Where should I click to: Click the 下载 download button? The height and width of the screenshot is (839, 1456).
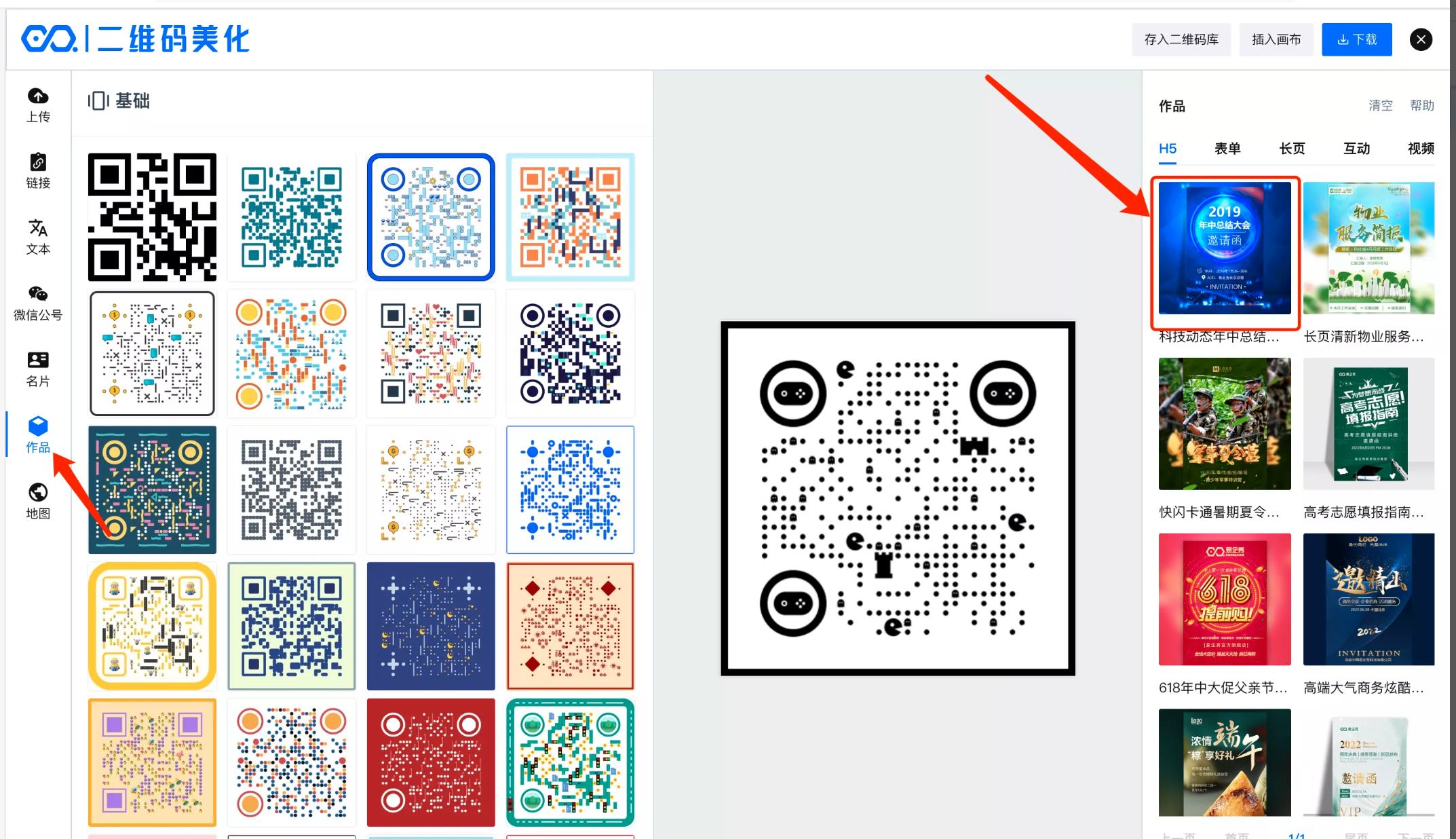tap(1357, 39)
